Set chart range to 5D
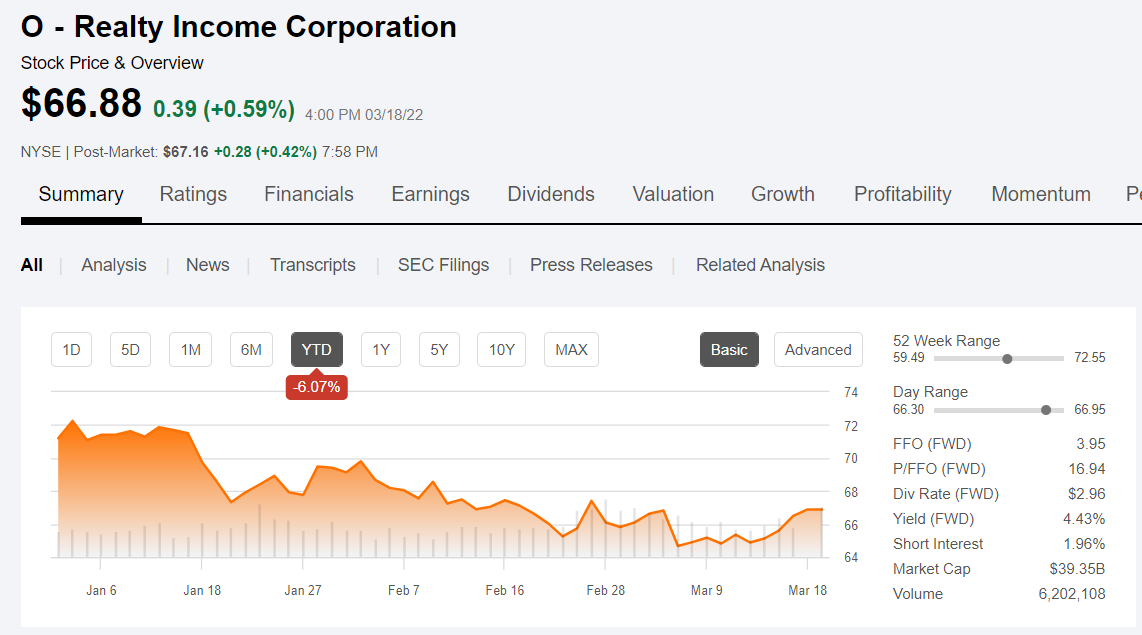Viewport: 1142px width, 635px height. [x=130, y=350]
